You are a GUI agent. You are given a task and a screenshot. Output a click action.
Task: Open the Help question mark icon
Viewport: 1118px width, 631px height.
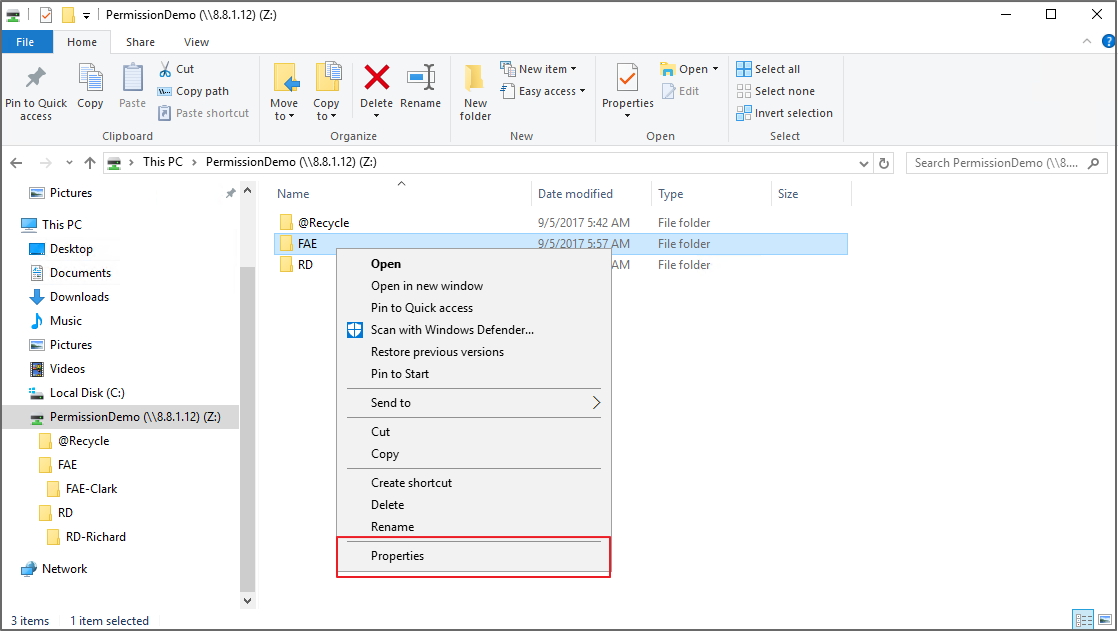(x=1108, y=41)
